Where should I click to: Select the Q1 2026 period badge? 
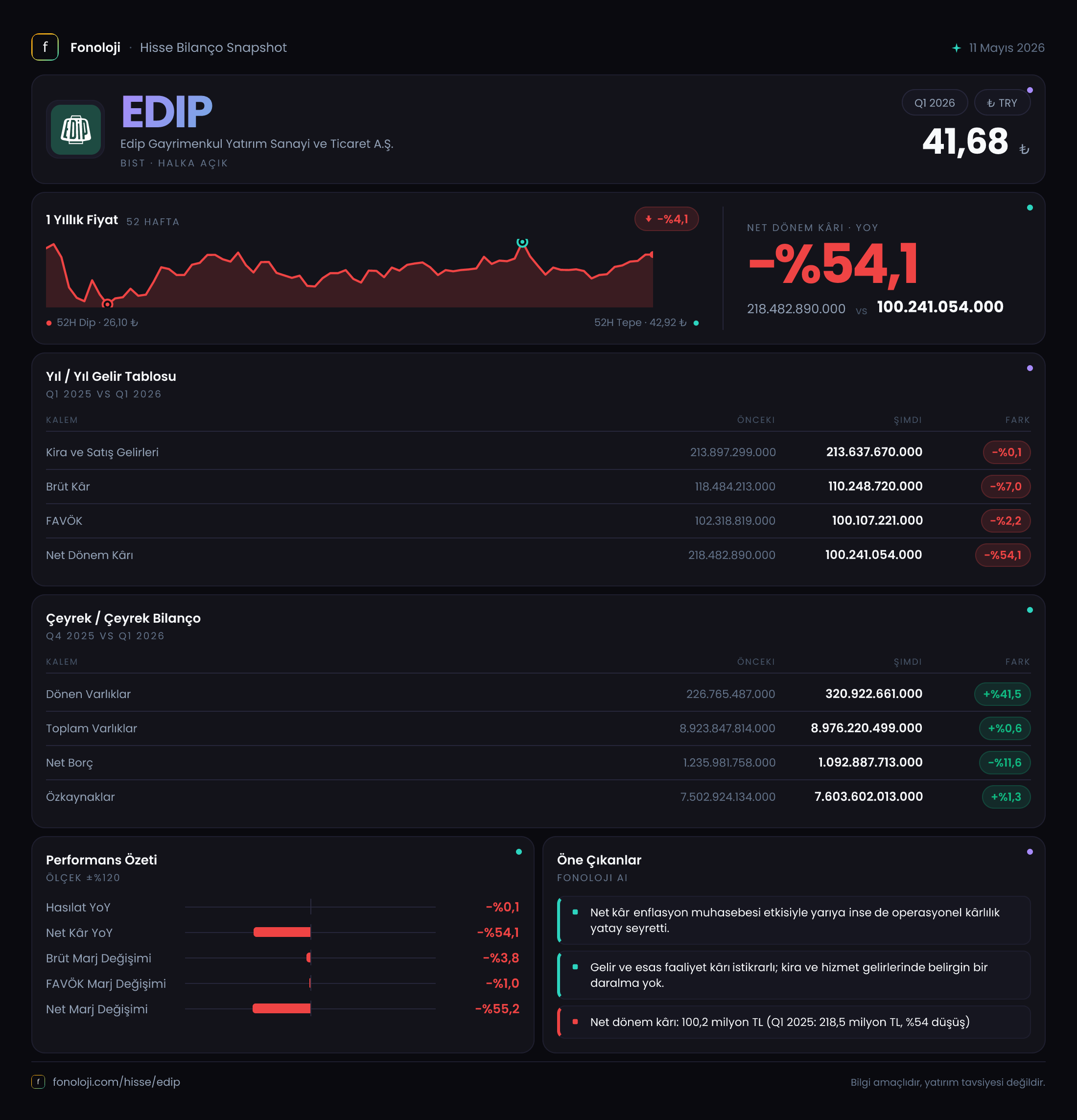click(x=935, y=103)
